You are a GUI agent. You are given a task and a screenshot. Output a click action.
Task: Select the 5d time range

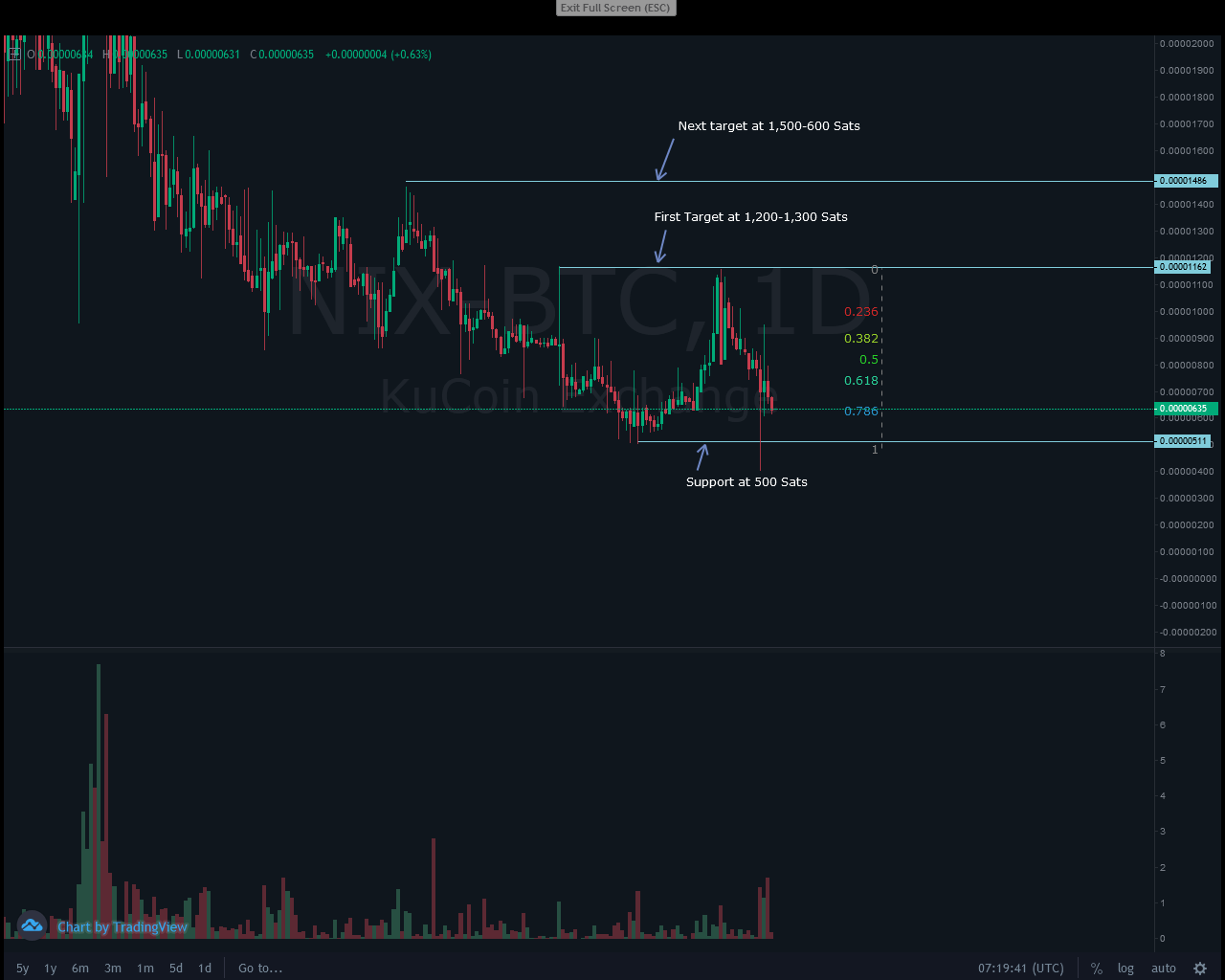(176, 969)
